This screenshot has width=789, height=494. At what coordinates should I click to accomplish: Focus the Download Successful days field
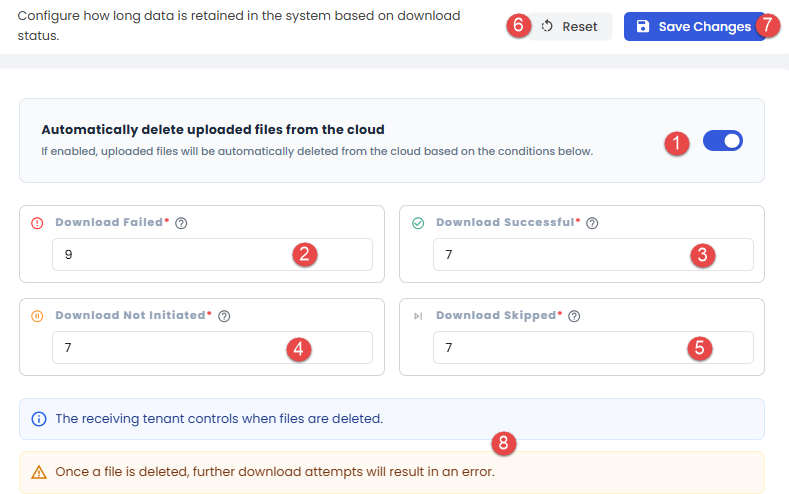click(593, 255)
